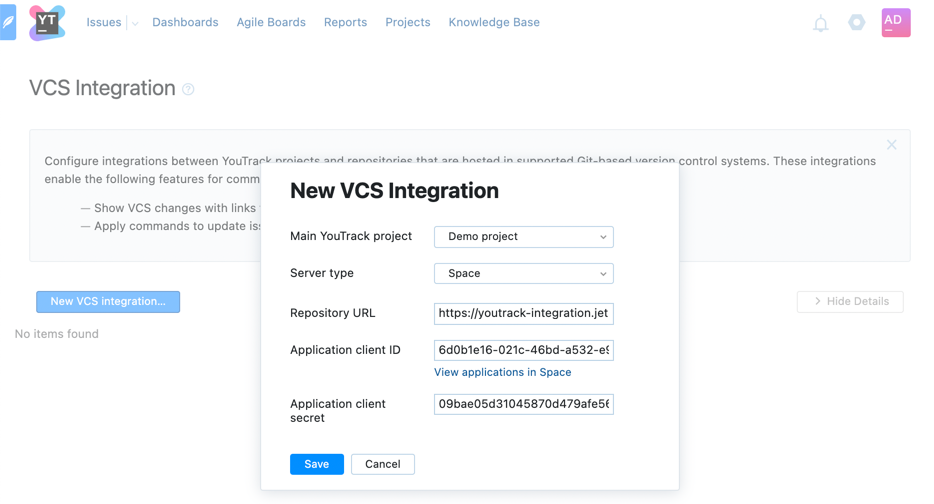The width and height of the screenshot is (934, 504).
Task: Save the new VCS integration
Action: tap(317, 464)
